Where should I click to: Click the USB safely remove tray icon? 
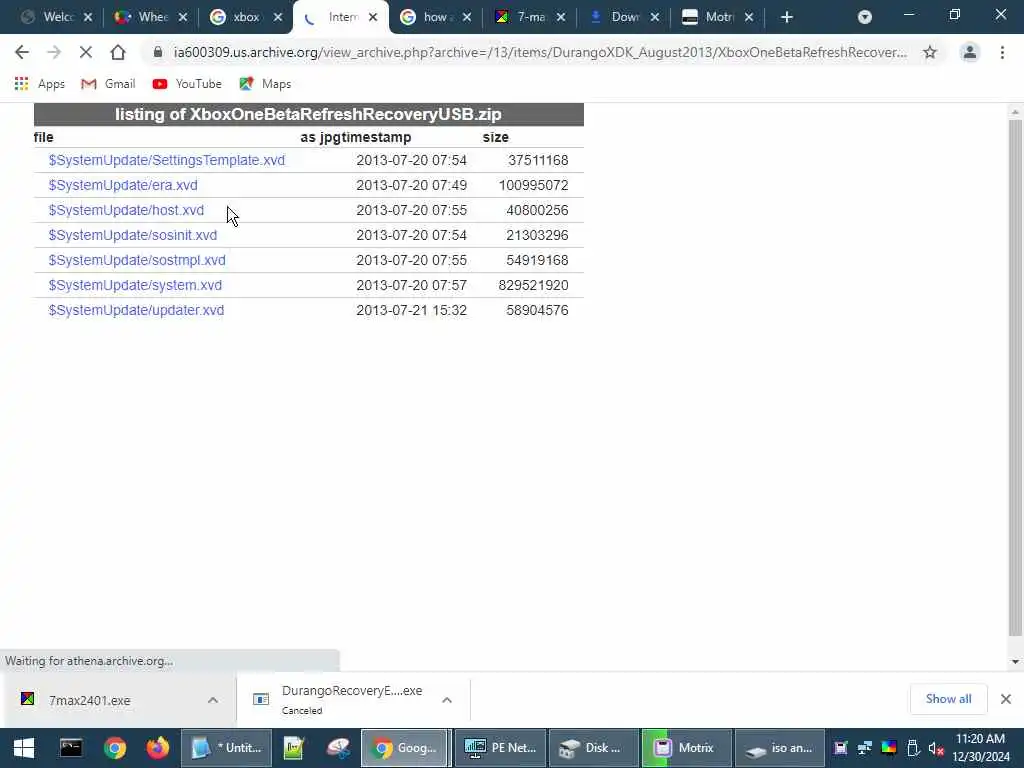pos(913,748)
